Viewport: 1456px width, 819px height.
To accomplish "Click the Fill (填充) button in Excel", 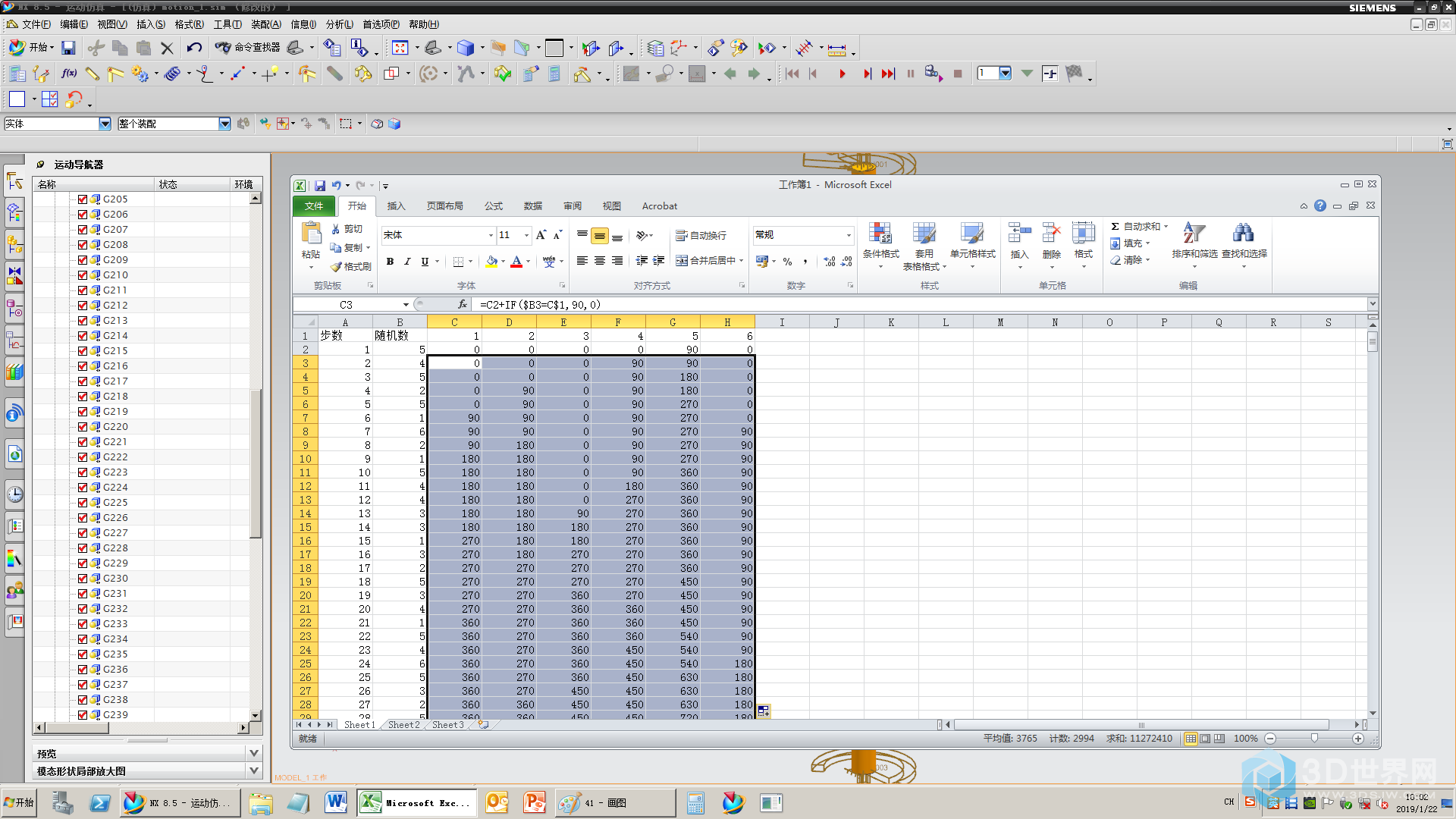I will [1126, 243].
